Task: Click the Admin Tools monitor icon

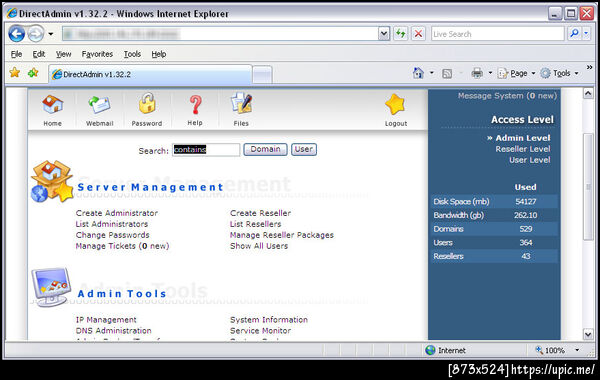Action: (51, 287)
